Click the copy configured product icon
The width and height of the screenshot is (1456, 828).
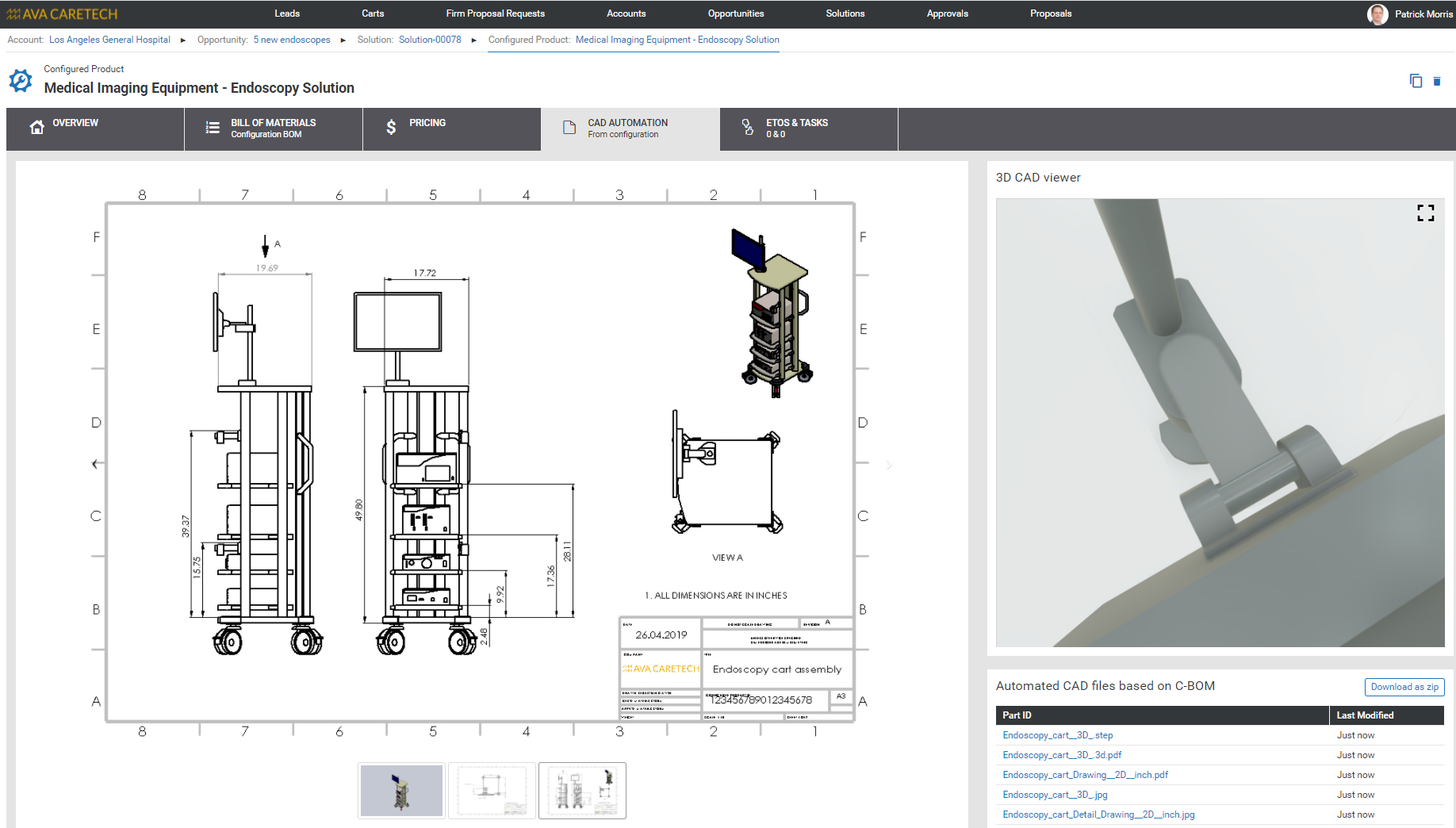pos(1416,81)
